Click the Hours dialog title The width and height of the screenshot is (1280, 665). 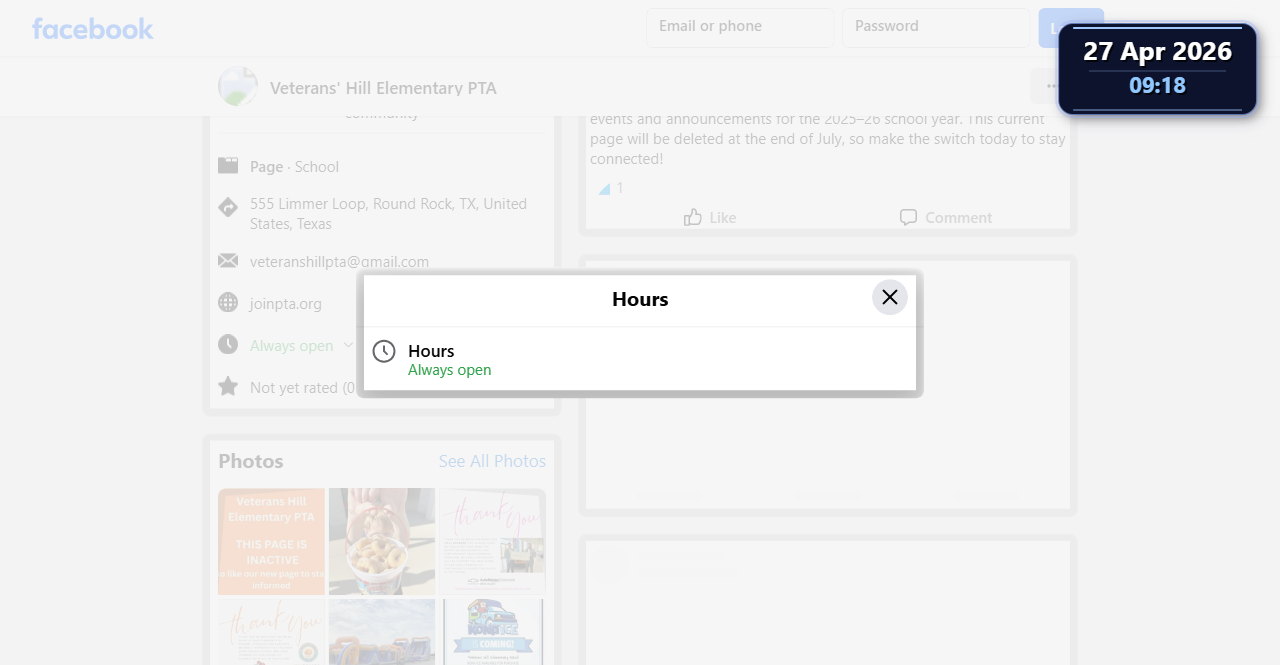[x=640, y=299]
